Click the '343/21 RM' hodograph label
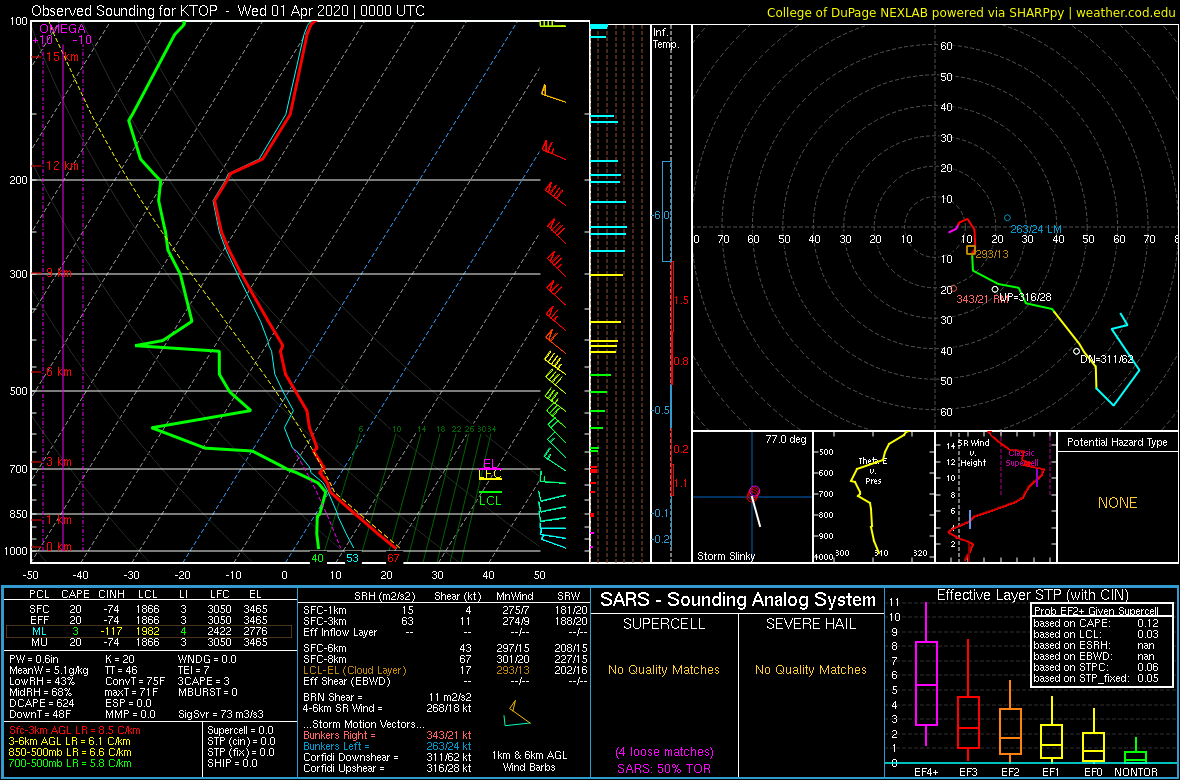The image size is (1180, 780). pos(982,299)
